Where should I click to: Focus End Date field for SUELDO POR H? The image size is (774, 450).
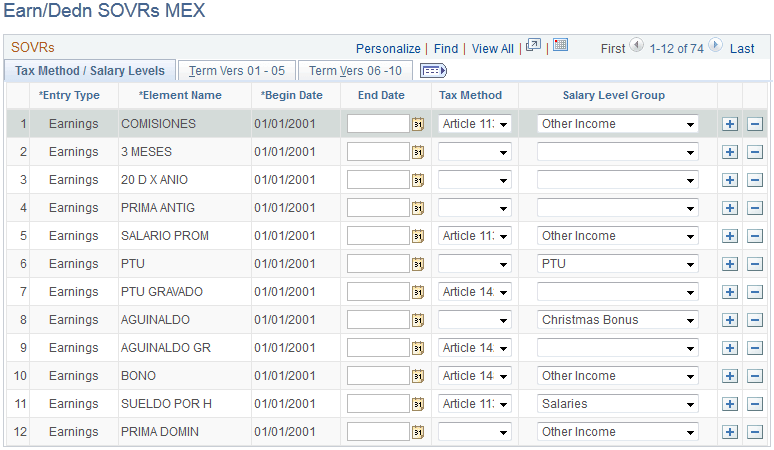coord(378,404)
